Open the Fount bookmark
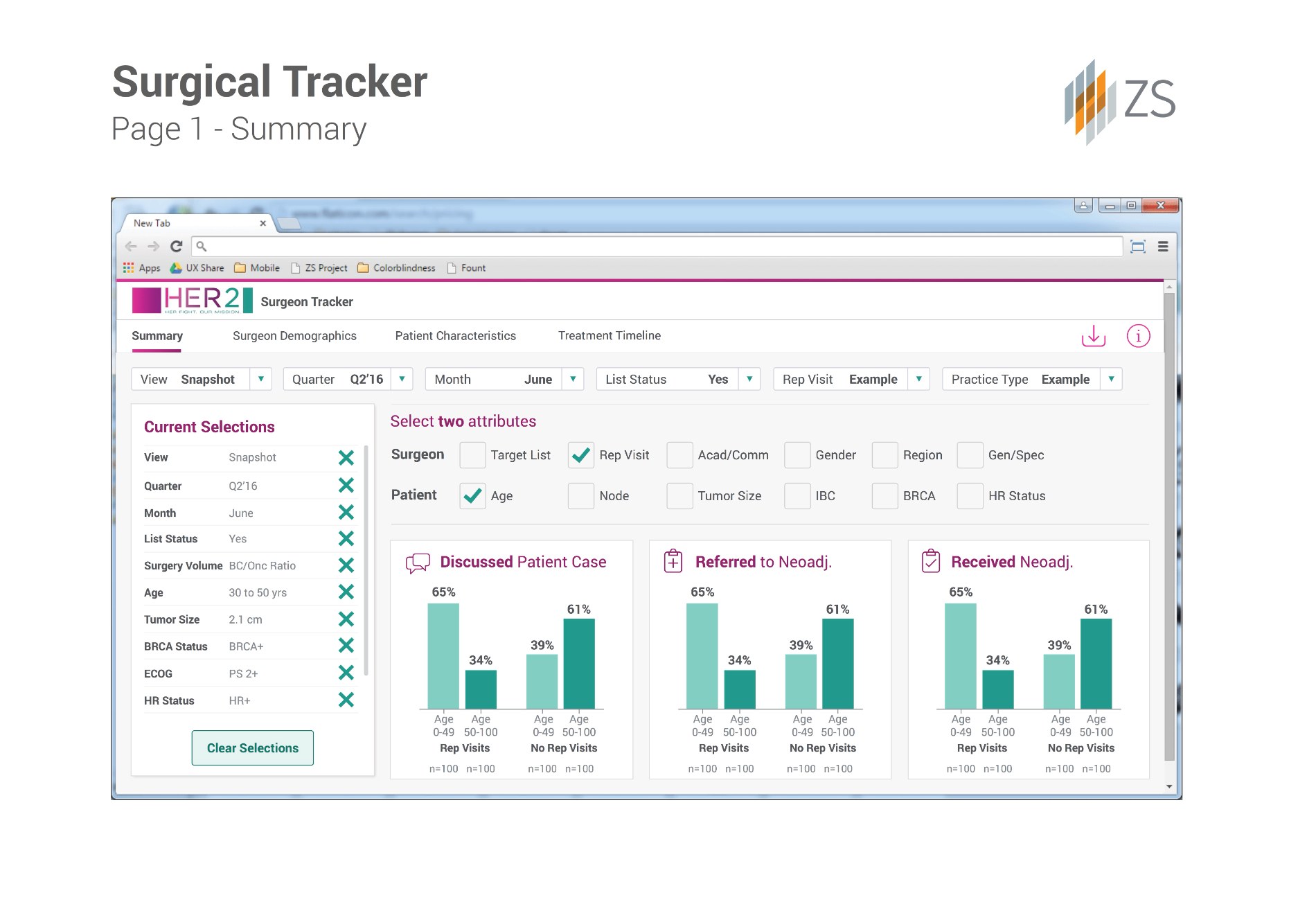This screenshot has width=1316, height=902. coord(467,268)
